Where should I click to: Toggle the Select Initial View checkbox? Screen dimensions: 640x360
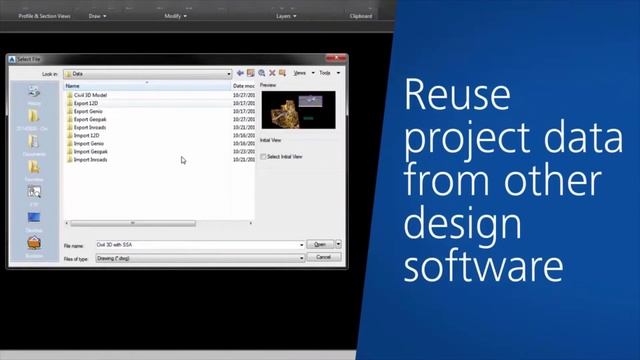(263, 157)
